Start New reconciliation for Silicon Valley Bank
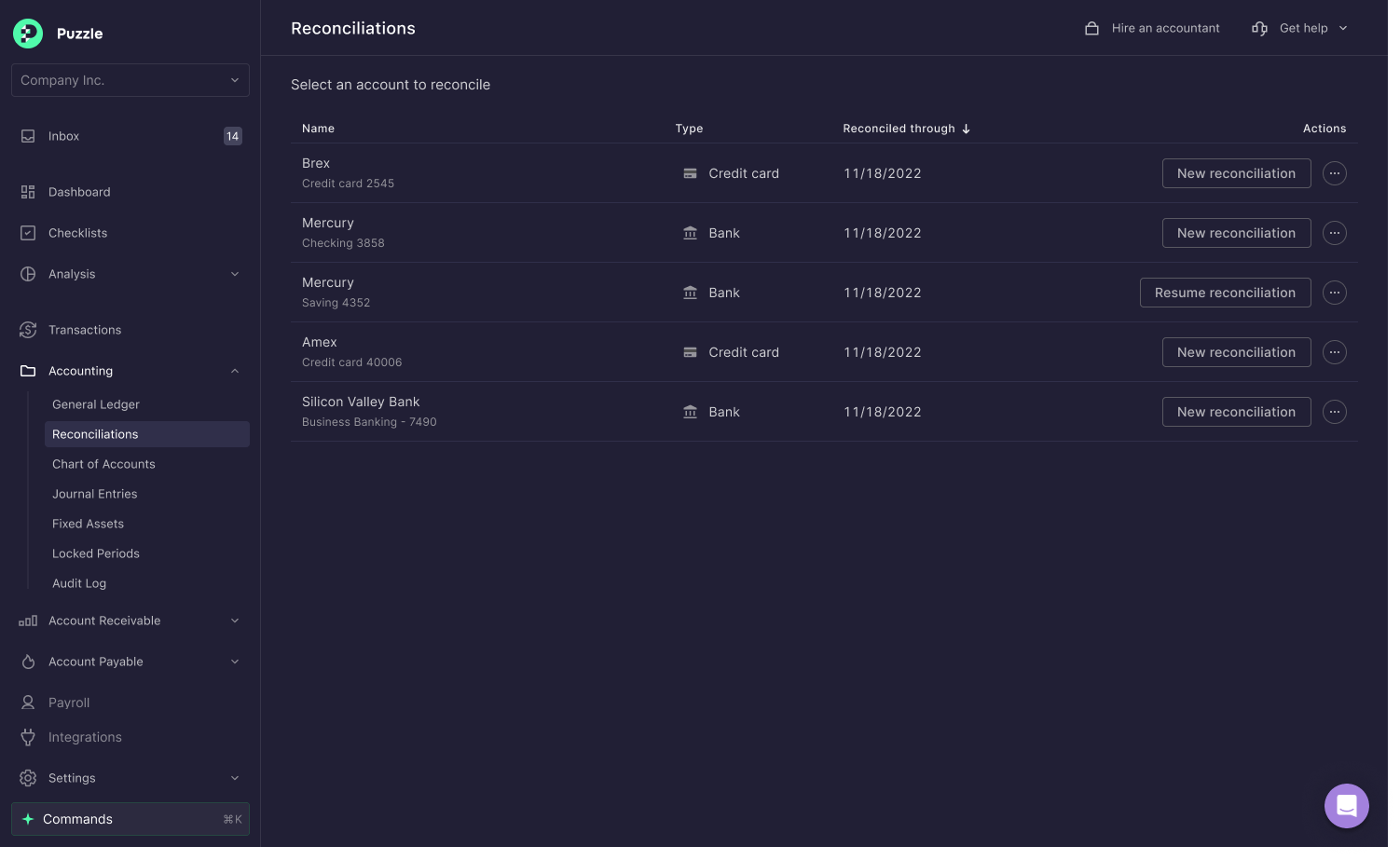 pos(1236,412)
